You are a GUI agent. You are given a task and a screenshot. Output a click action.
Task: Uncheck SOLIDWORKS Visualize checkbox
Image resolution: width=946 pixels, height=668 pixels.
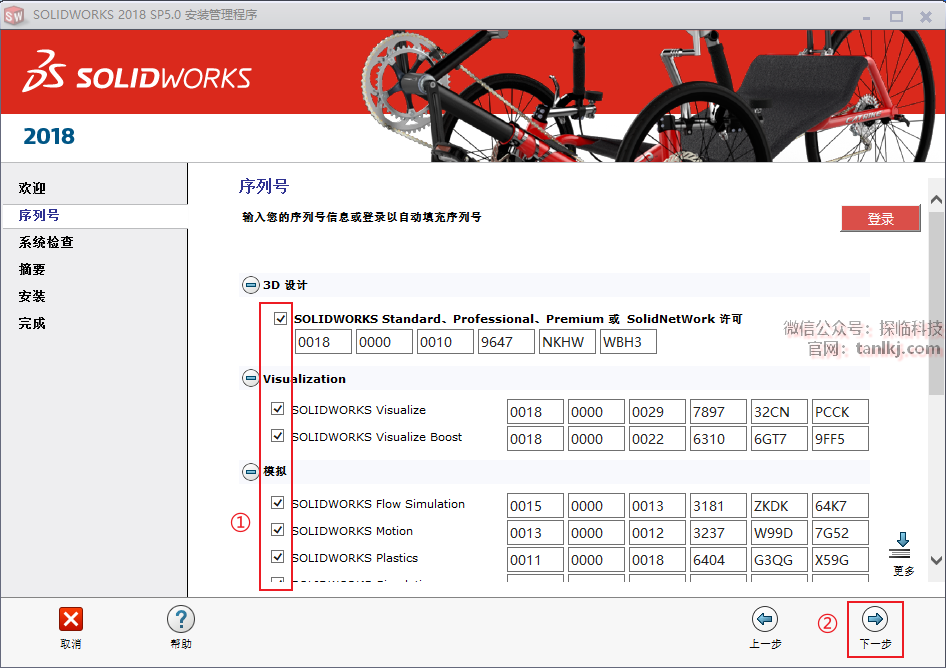[x=278, y=409]
